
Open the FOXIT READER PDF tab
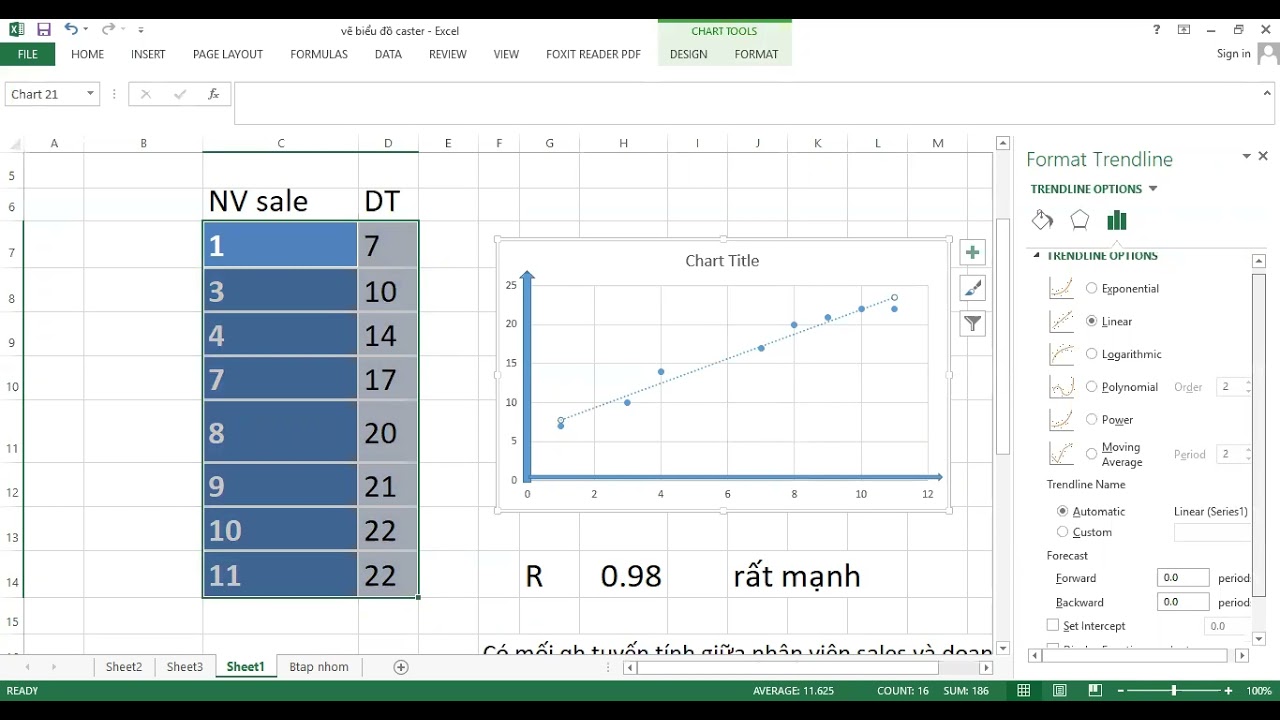pos(593,54)
